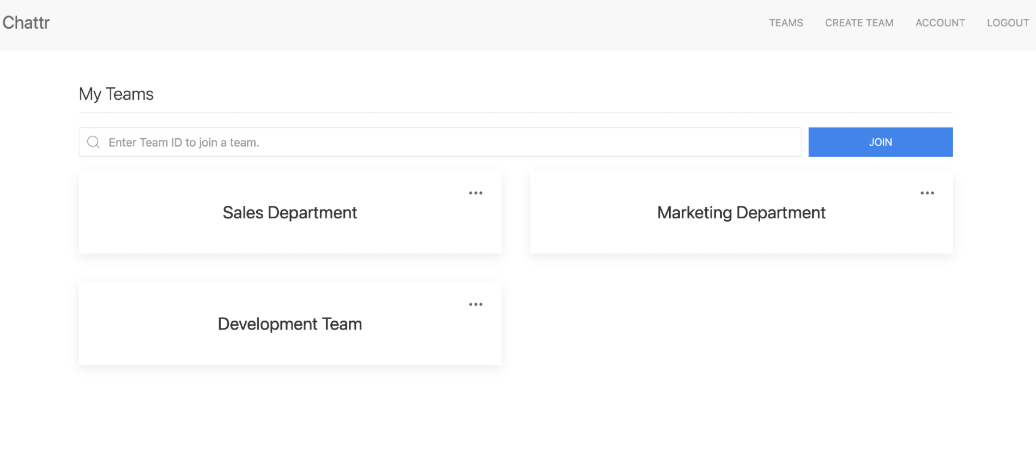Click the divider line below My Teams
This screenshot has height=460, width=1036.
[x=515, y=112]
